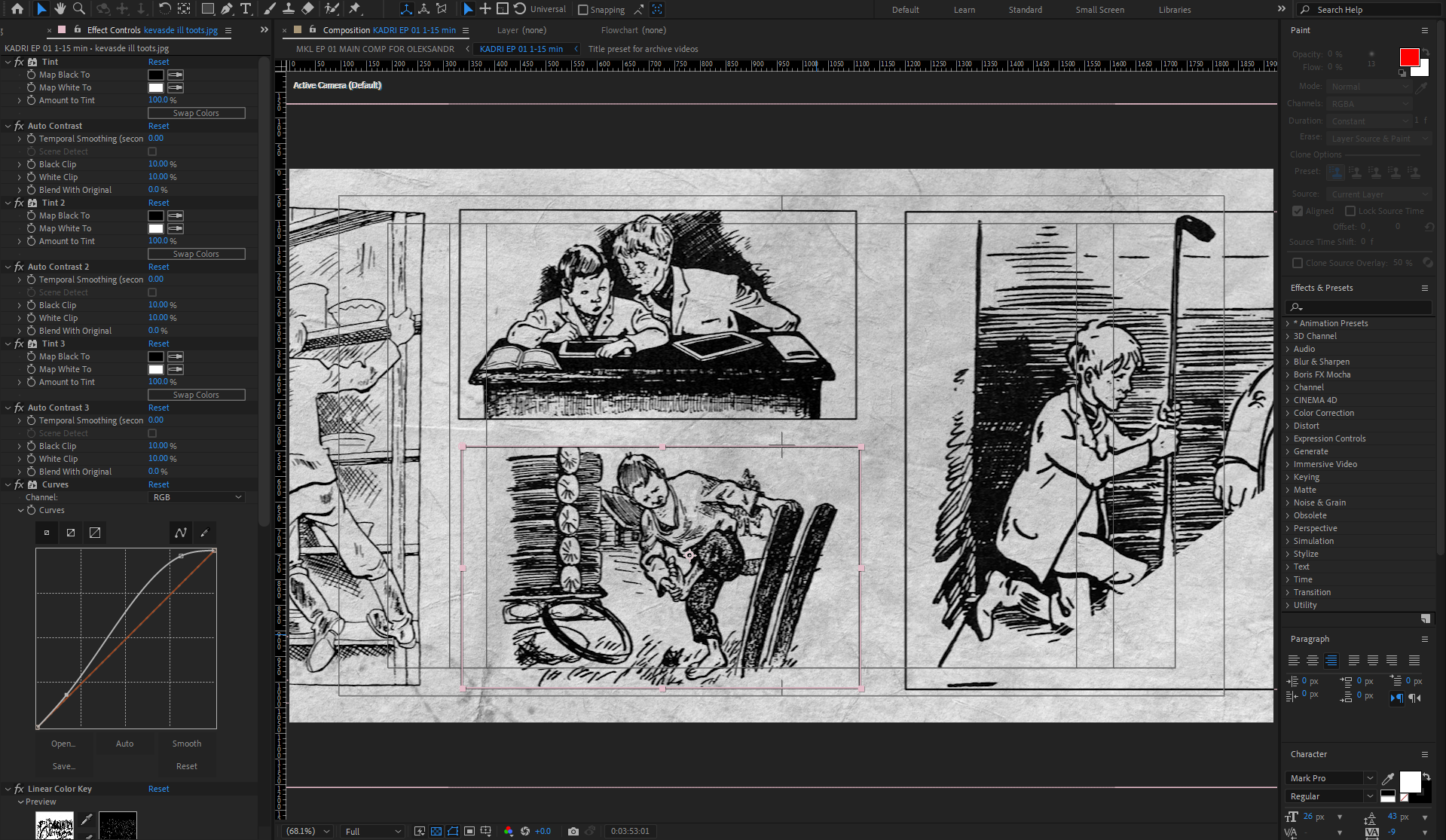Open the magnification 68.1% dropdown
Image resolution: width=1446 pixels, height=840 pixels.
click(x=307, y=831)
